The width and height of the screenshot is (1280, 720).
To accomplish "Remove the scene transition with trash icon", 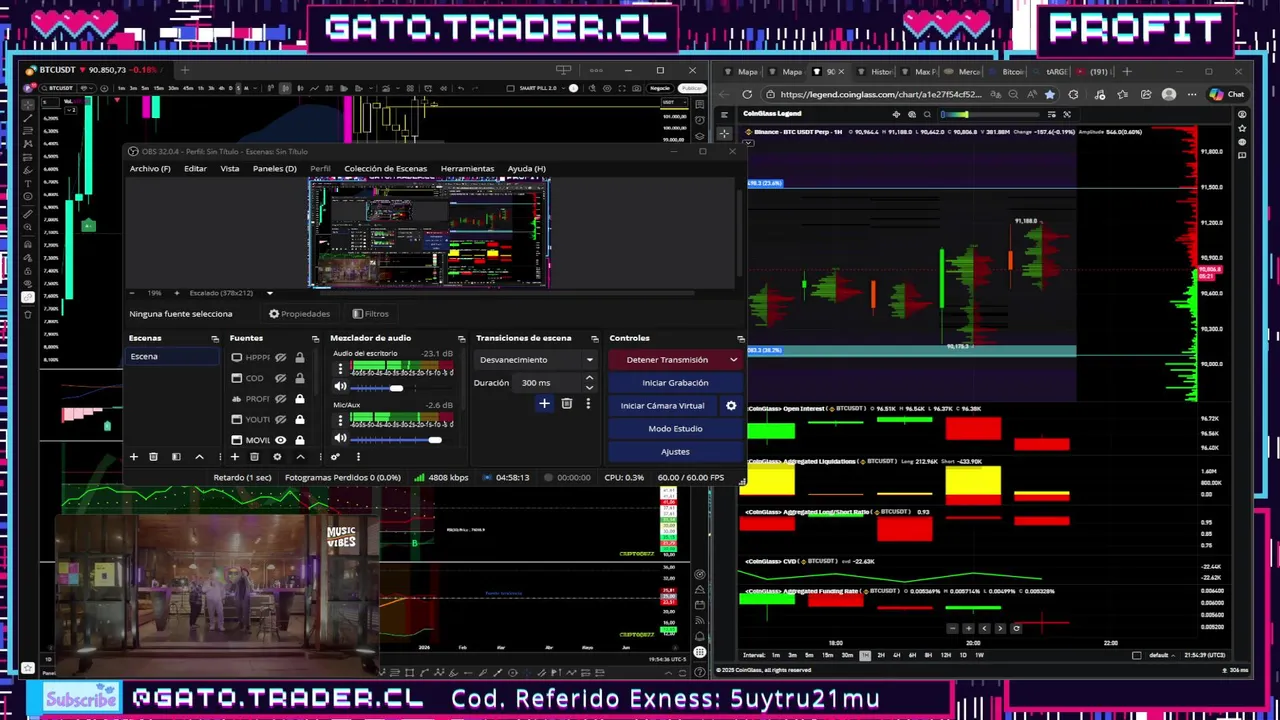I will coord(566,404).
